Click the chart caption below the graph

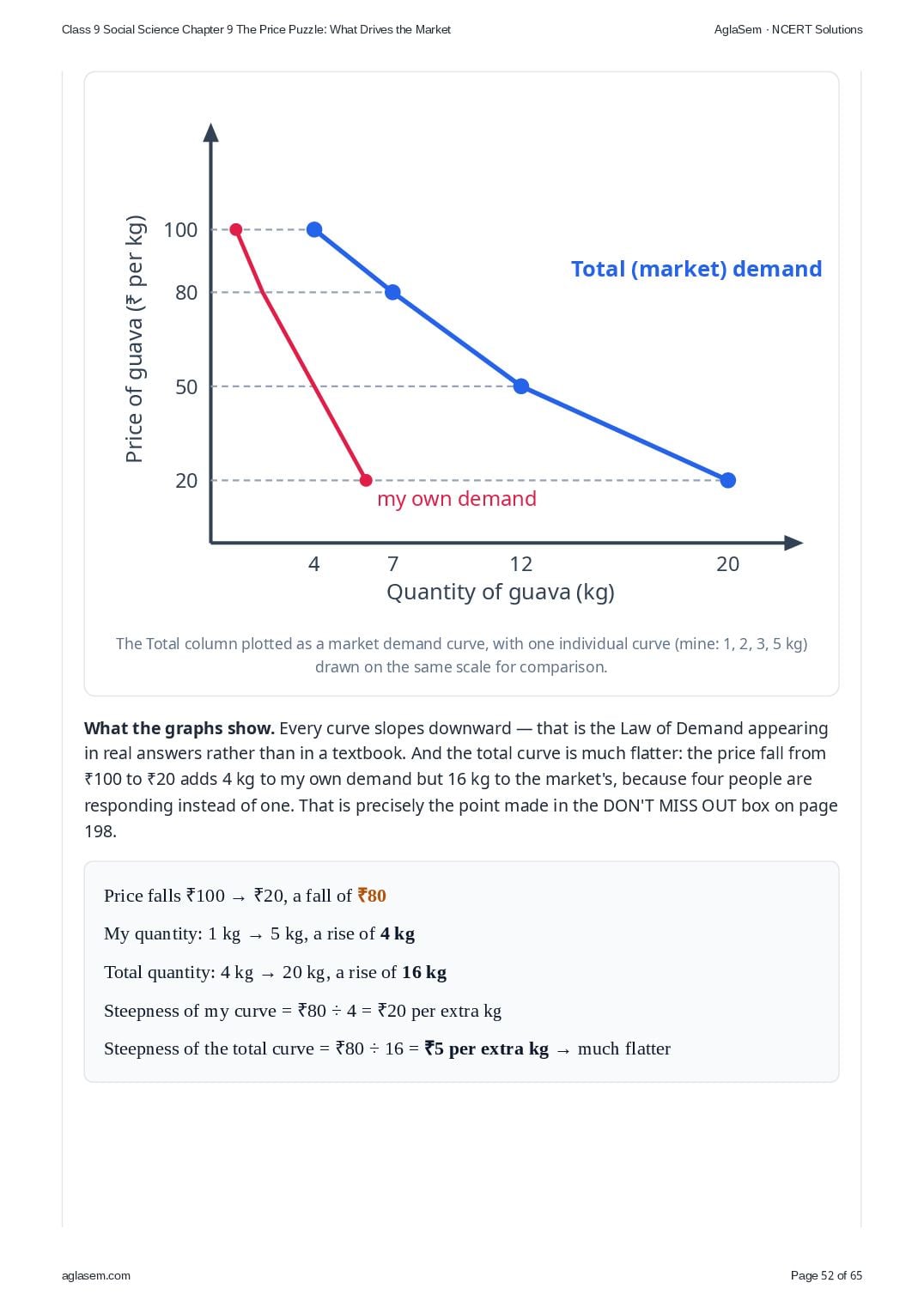pos(461,655)
